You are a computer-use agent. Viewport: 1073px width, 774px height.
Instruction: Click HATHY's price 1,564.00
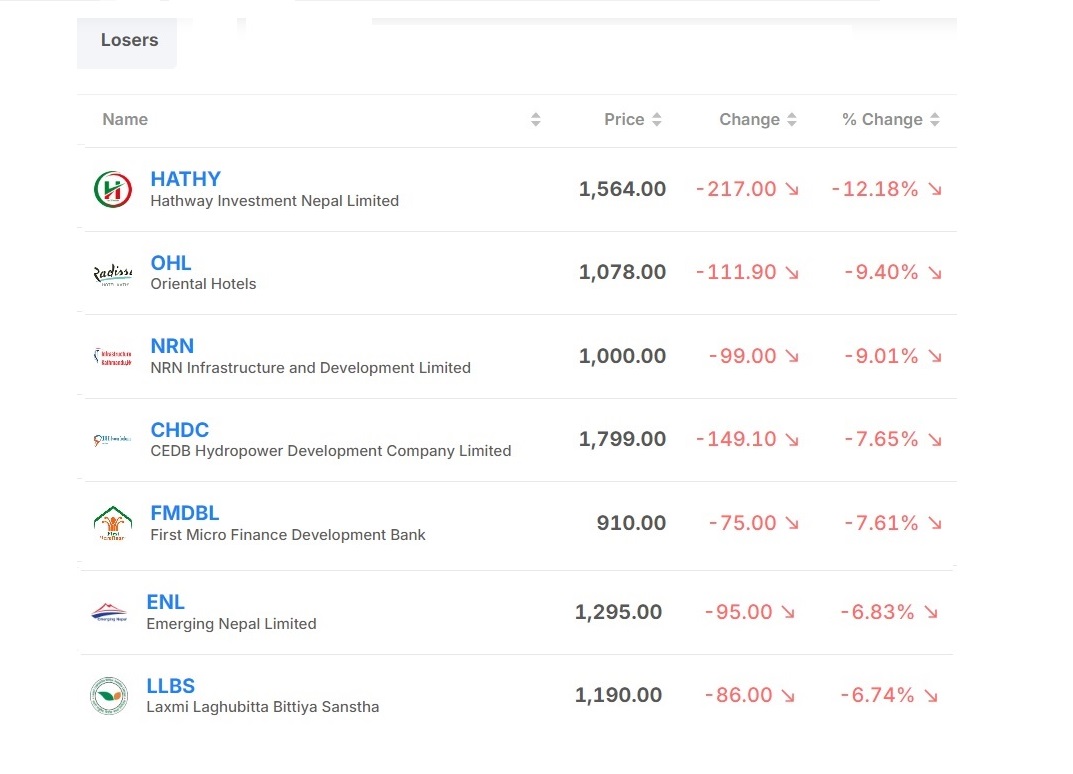[x=622, y=189]
